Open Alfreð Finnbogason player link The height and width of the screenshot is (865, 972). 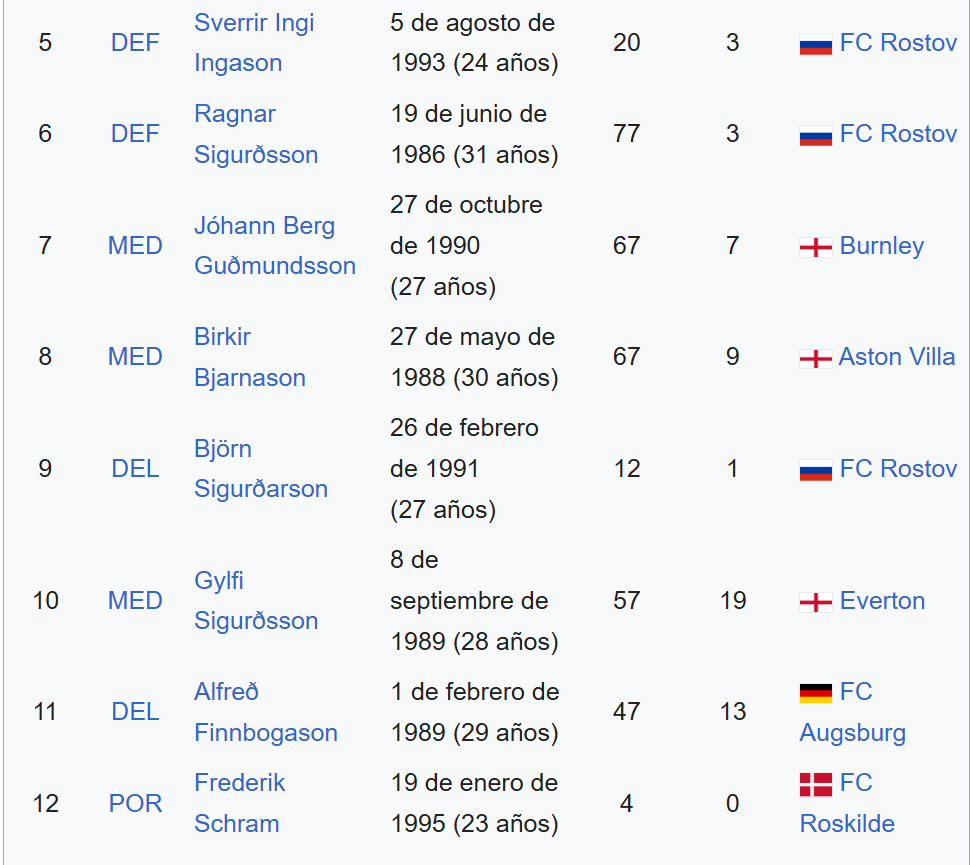[x=266, y=712]
